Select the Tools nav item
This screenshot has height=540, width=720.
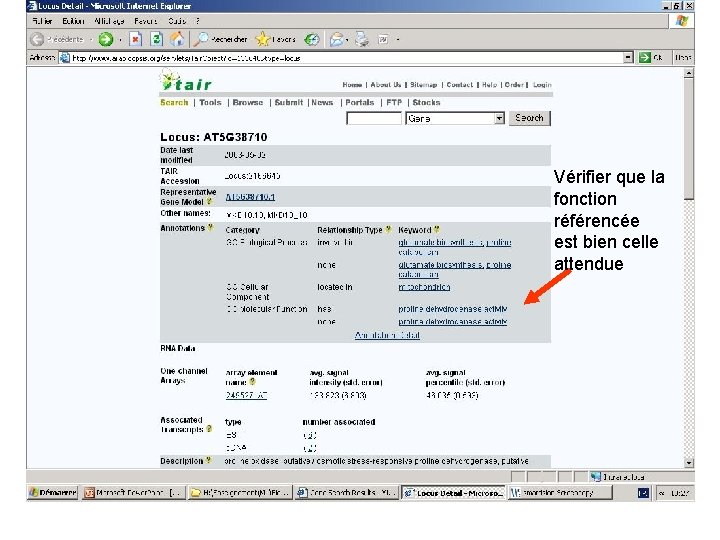pyautogui.click(x=210, y=102)
